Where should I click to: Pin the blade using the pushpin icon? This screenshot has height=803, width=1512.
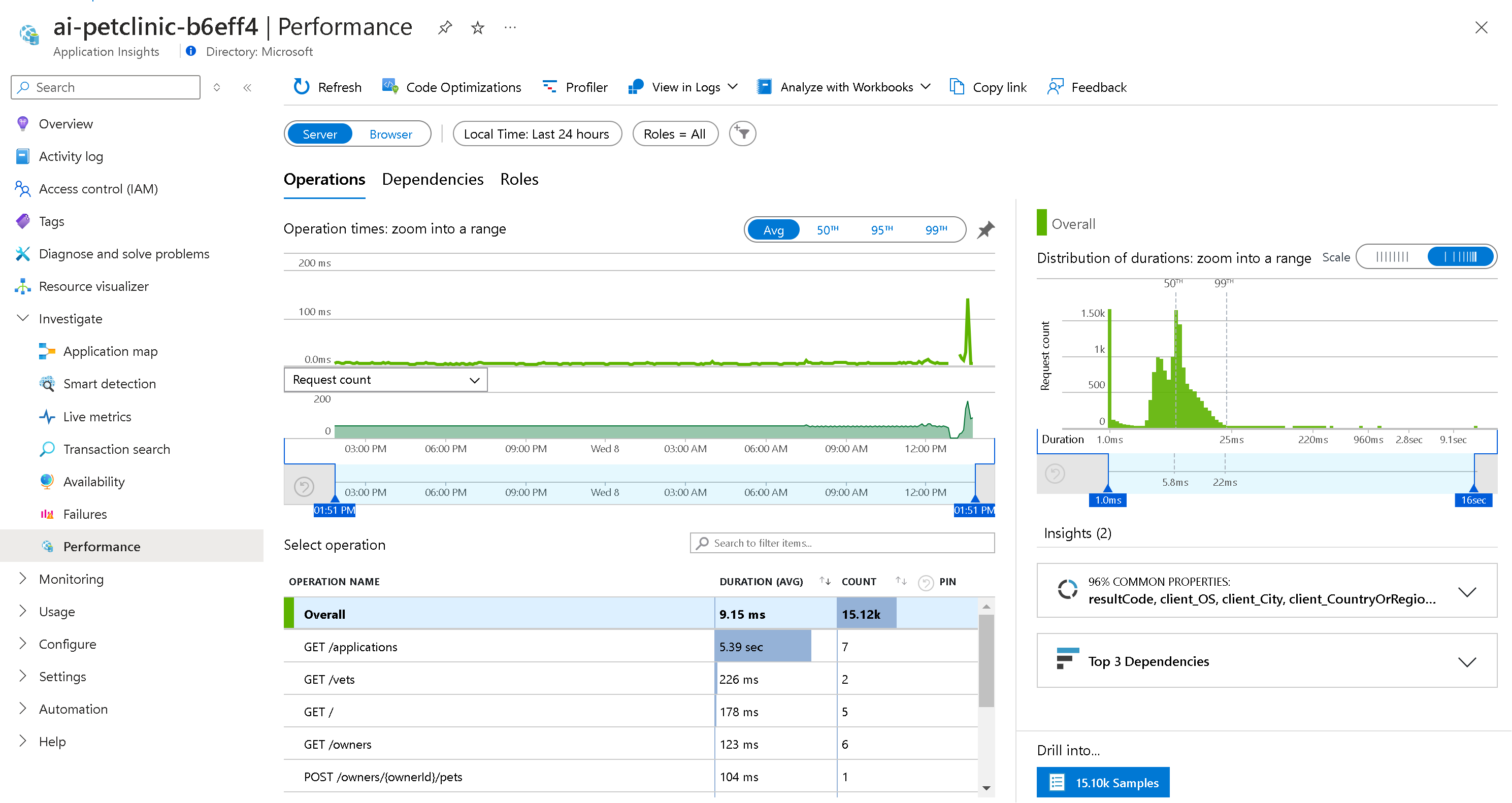click(445, 27)
